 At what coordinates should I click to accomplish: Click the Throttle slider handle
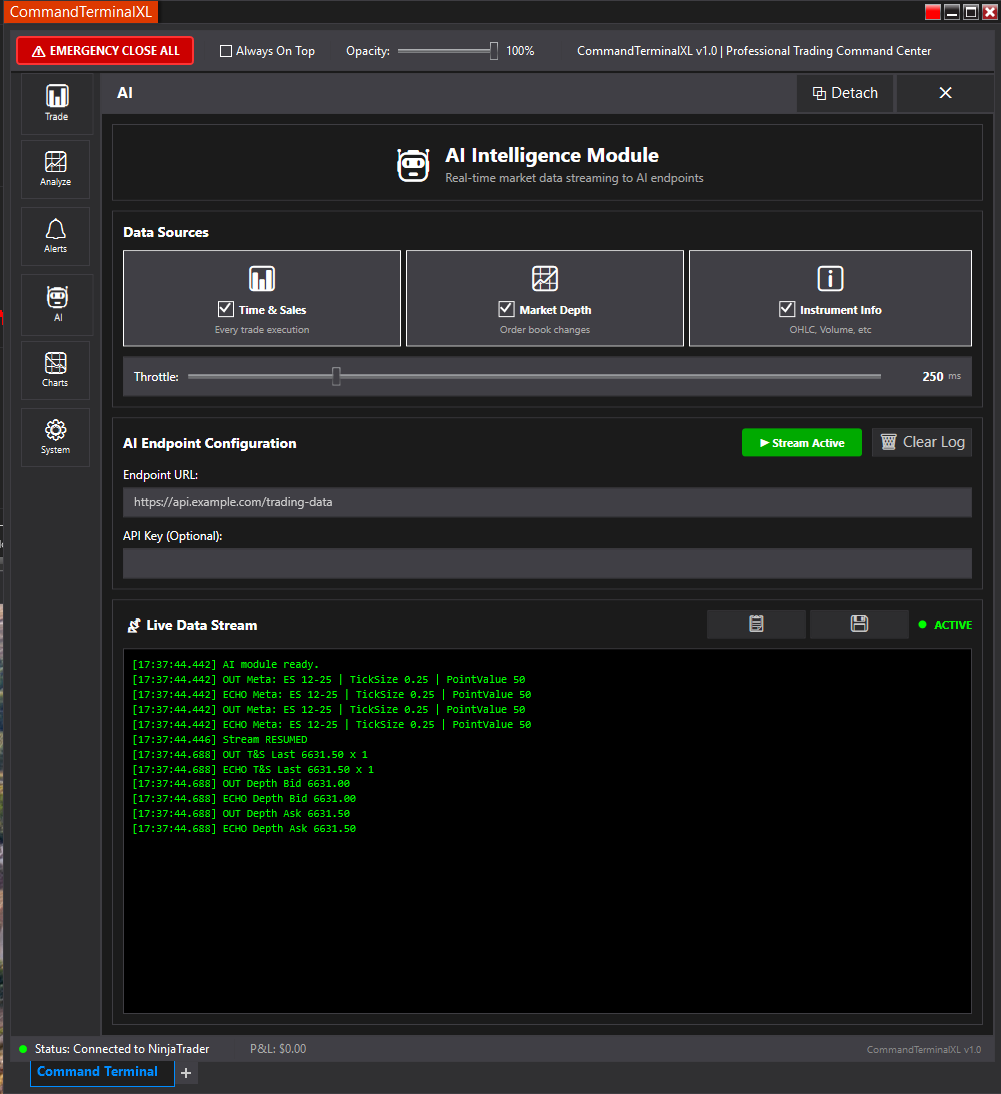point(336,377)
